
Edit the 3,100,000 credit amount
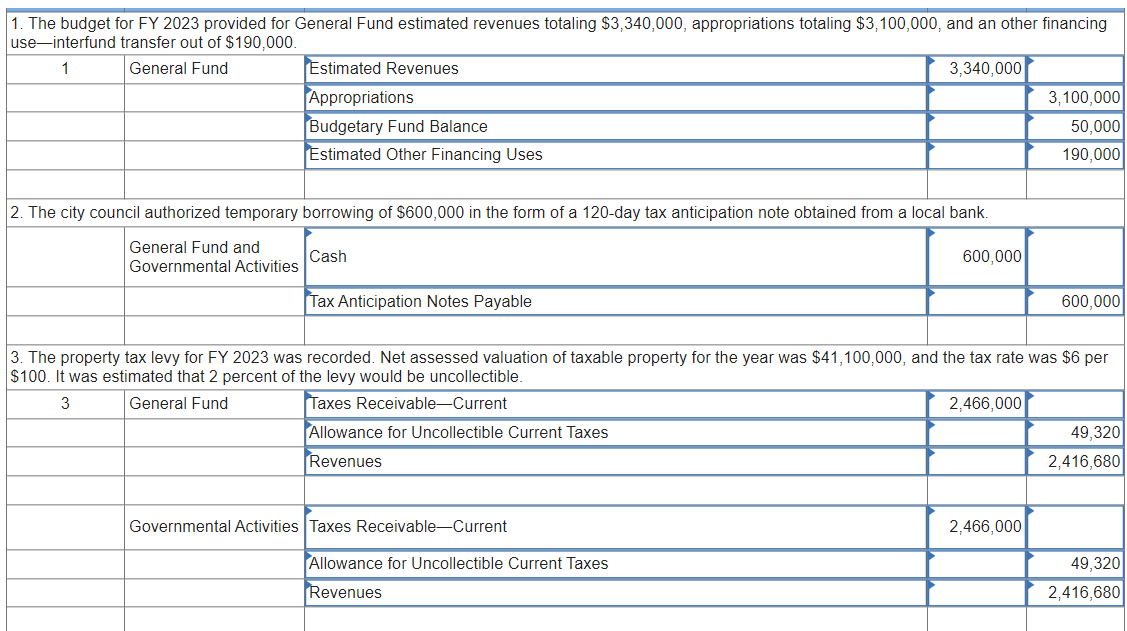tap(1074, 97)
